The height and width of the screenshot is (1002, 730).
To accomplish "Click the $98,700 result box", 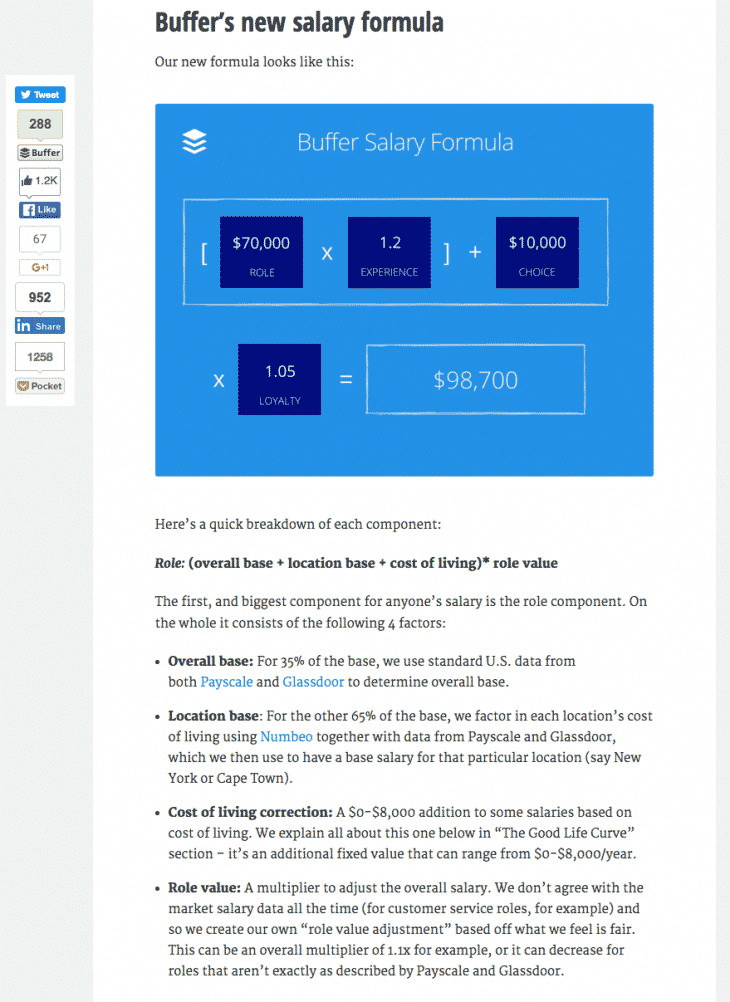I will coord(475,379).
